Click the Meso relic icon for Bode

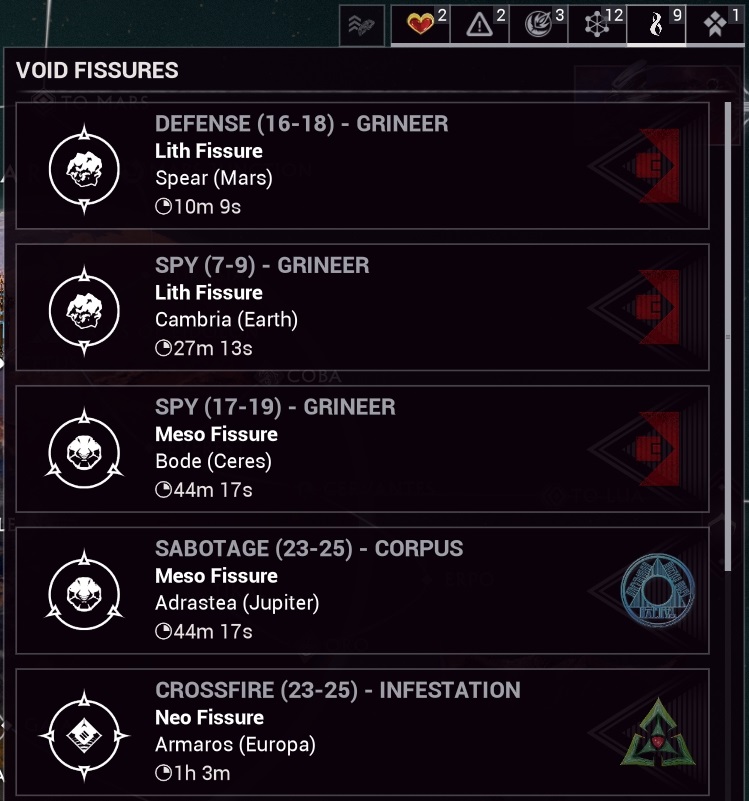point(85,450)
